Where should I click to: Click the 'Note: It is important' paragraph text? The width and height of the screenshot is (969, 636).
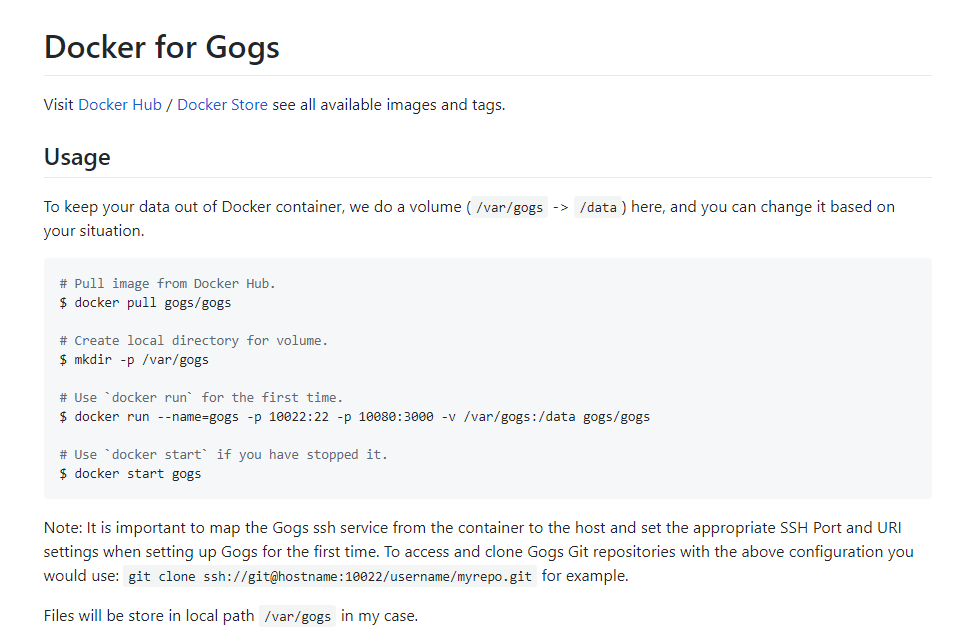(479, 551)
